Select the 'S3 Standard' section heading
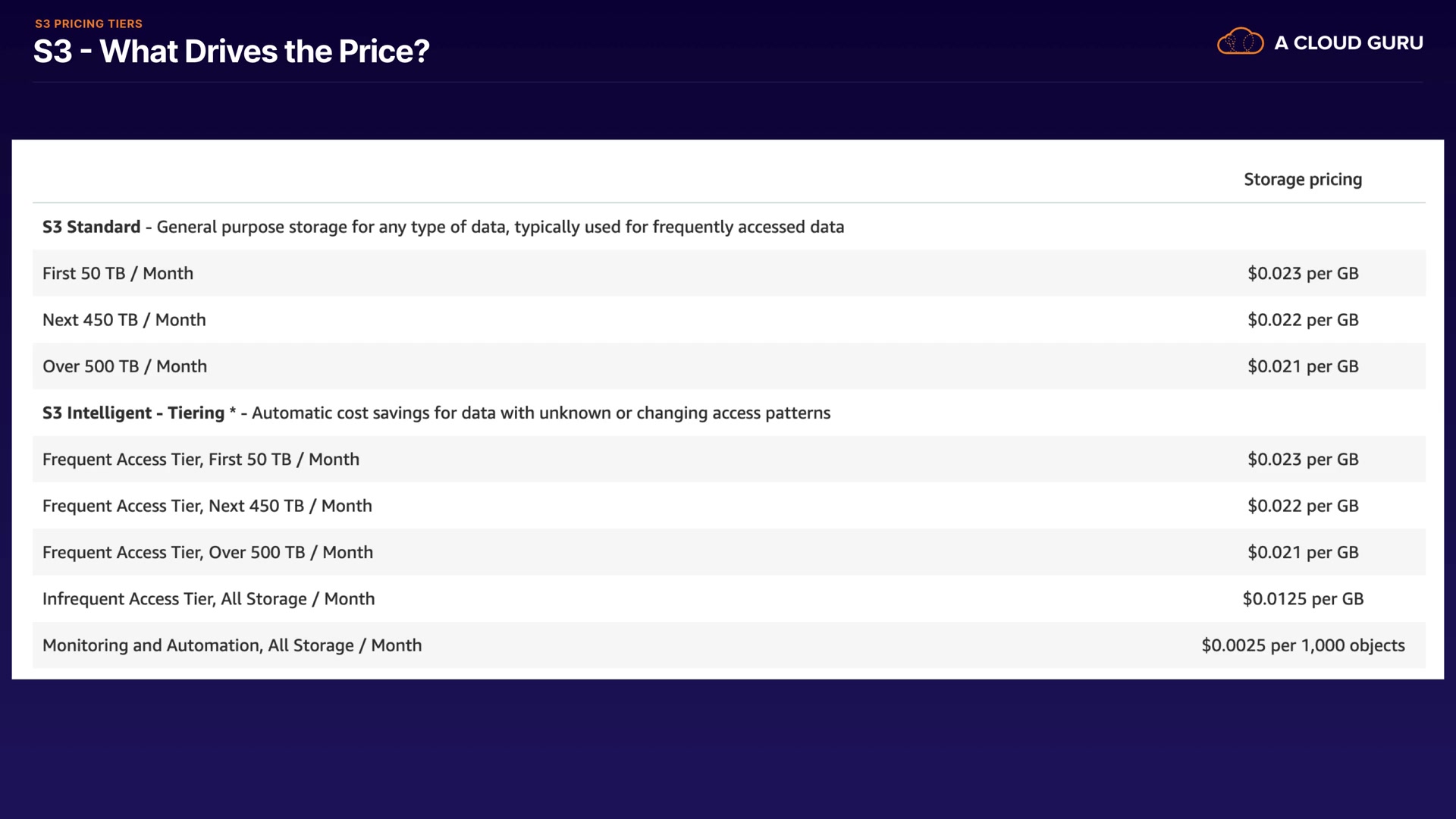Viewport: 1456px width, 819px height. 91,227
